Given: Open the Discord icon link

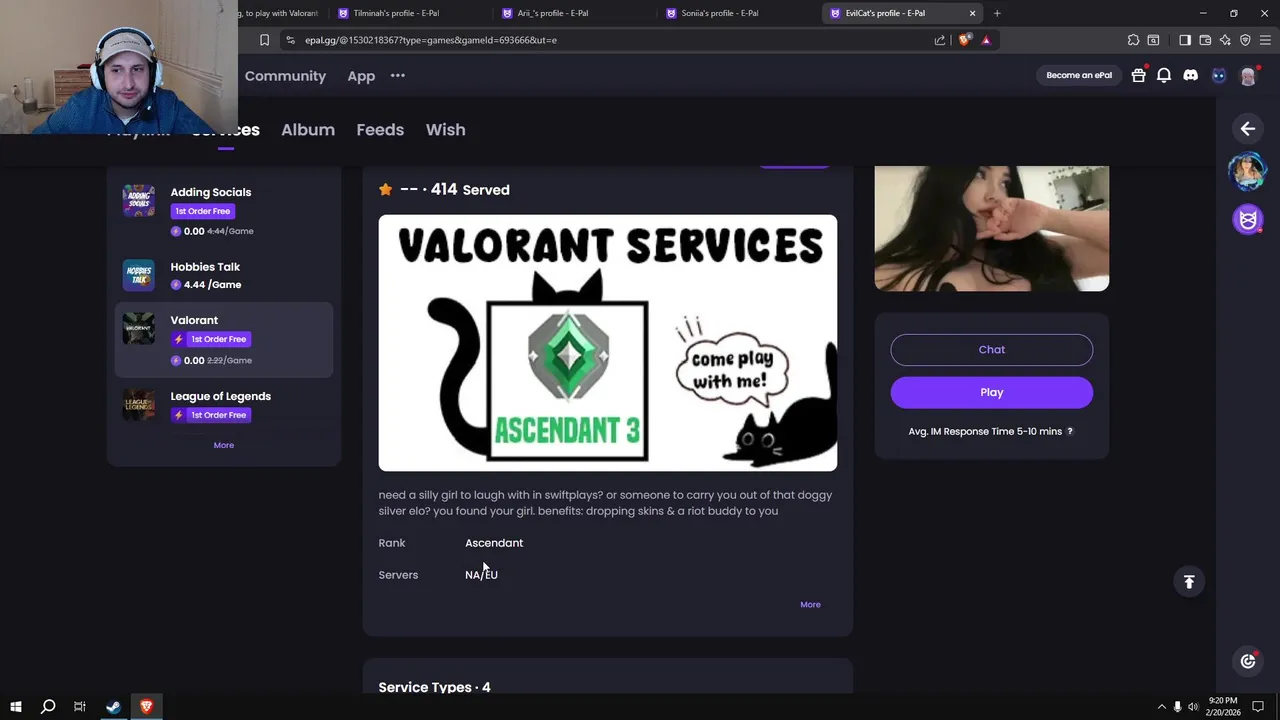Looking at the screenshot, I should [1190, 75].
